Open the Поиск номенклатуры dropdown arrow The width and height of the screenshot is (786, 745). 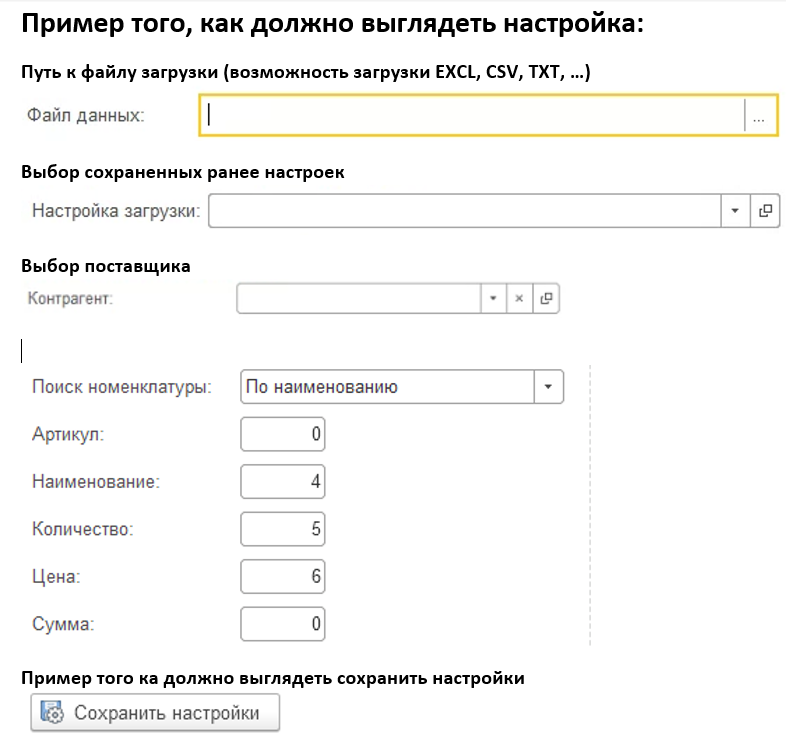click(x=549, y=387)
